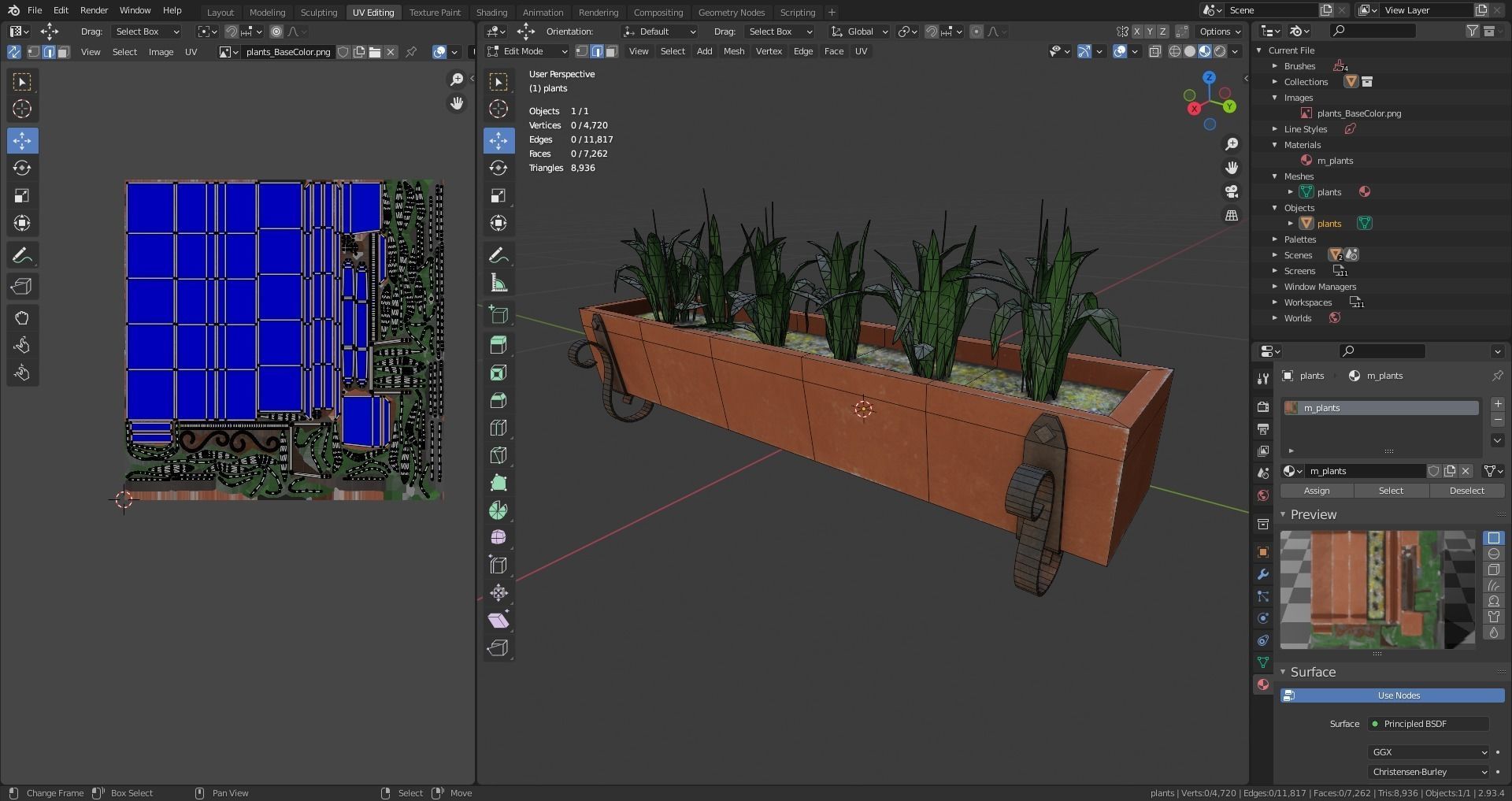Select the Edge Slide tool
1512x801 pixels.
[x=498, y=565]
